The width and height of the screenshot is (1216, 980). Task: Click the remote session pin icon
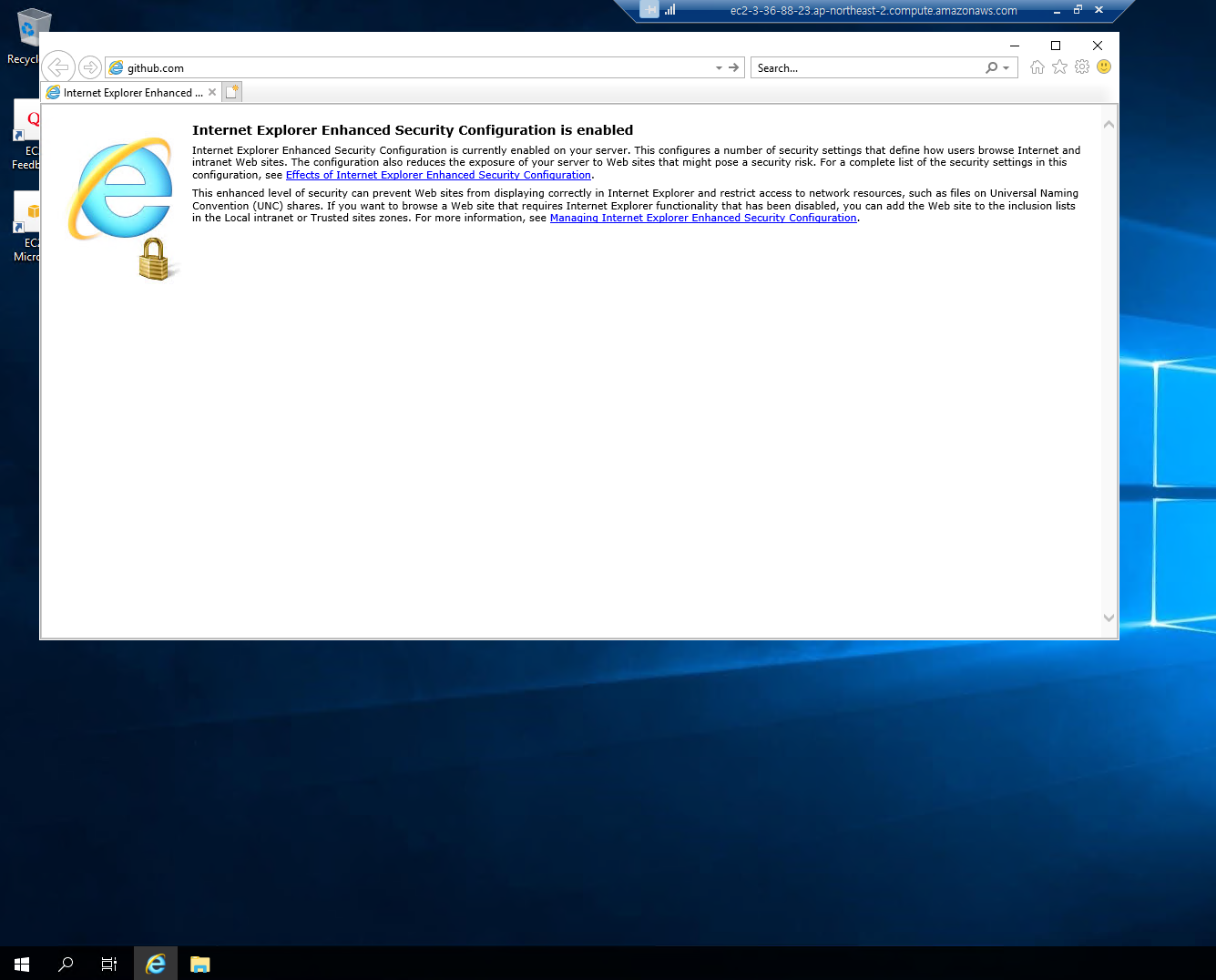click(x=649, y=10)
